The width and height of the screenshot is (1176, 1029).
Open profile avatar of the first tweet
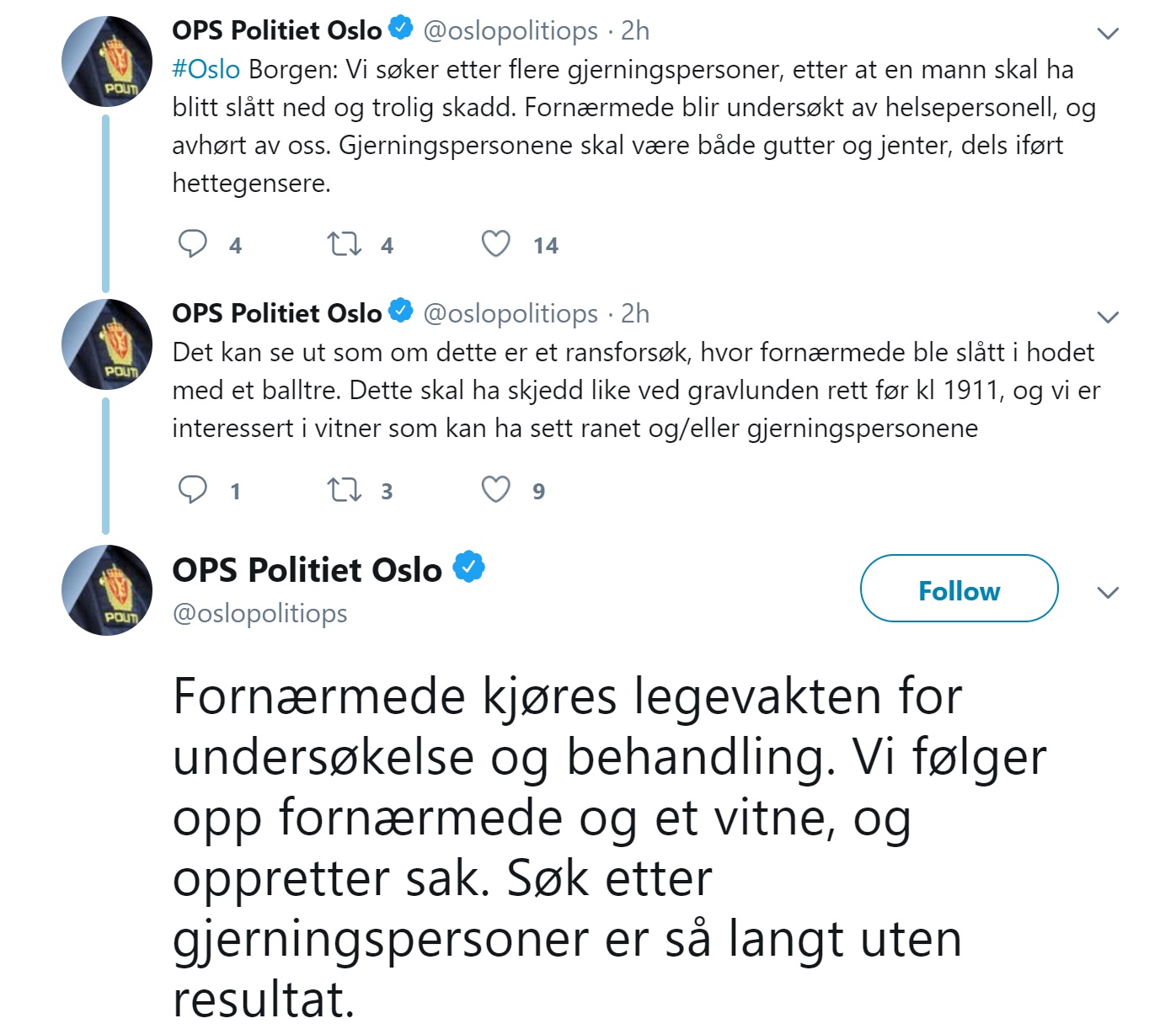pyautogui.click(x=107, y=61)
